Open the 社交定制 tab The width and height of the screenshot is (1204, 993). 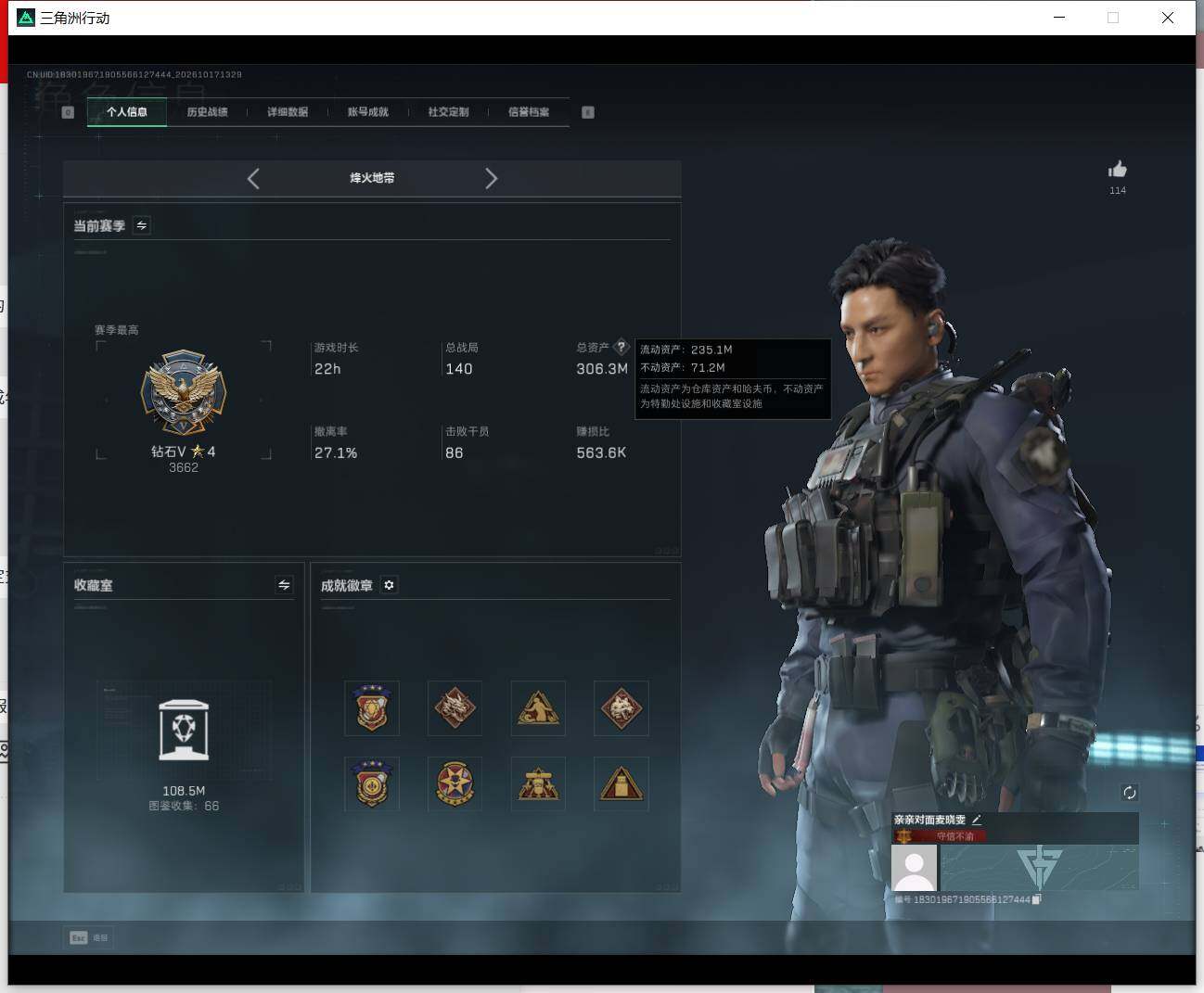(x=448, y=112)
